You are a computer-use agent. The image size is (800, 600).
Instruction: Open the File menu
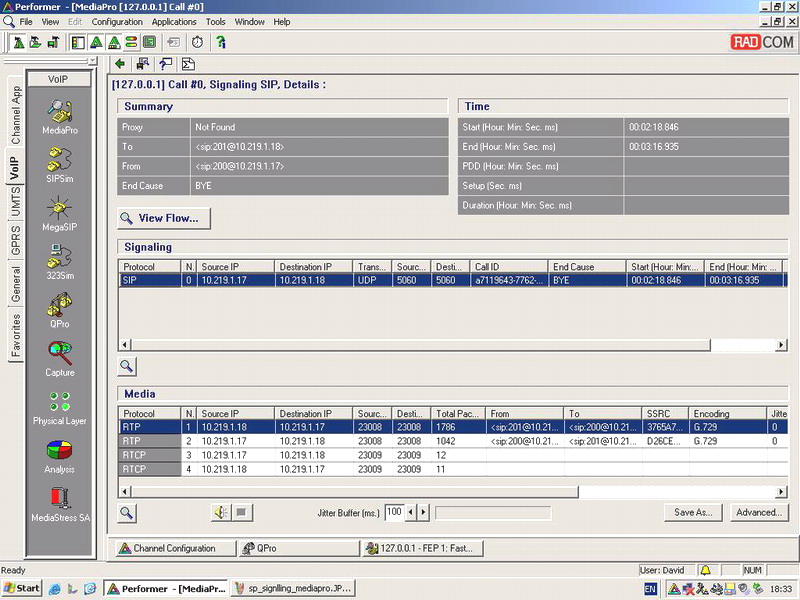[x=26, y=22]
